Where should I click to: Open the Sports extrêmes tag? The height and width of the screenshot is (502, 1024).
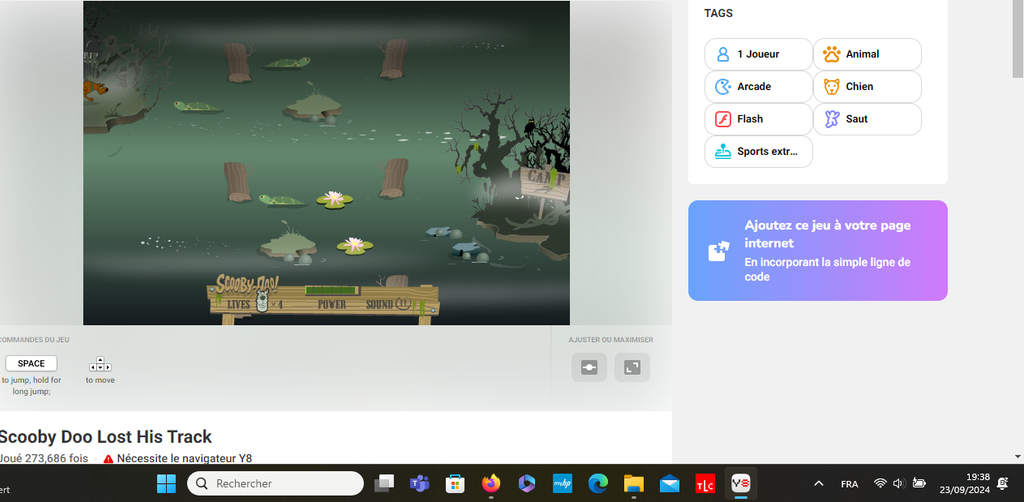tap(758, 152)
